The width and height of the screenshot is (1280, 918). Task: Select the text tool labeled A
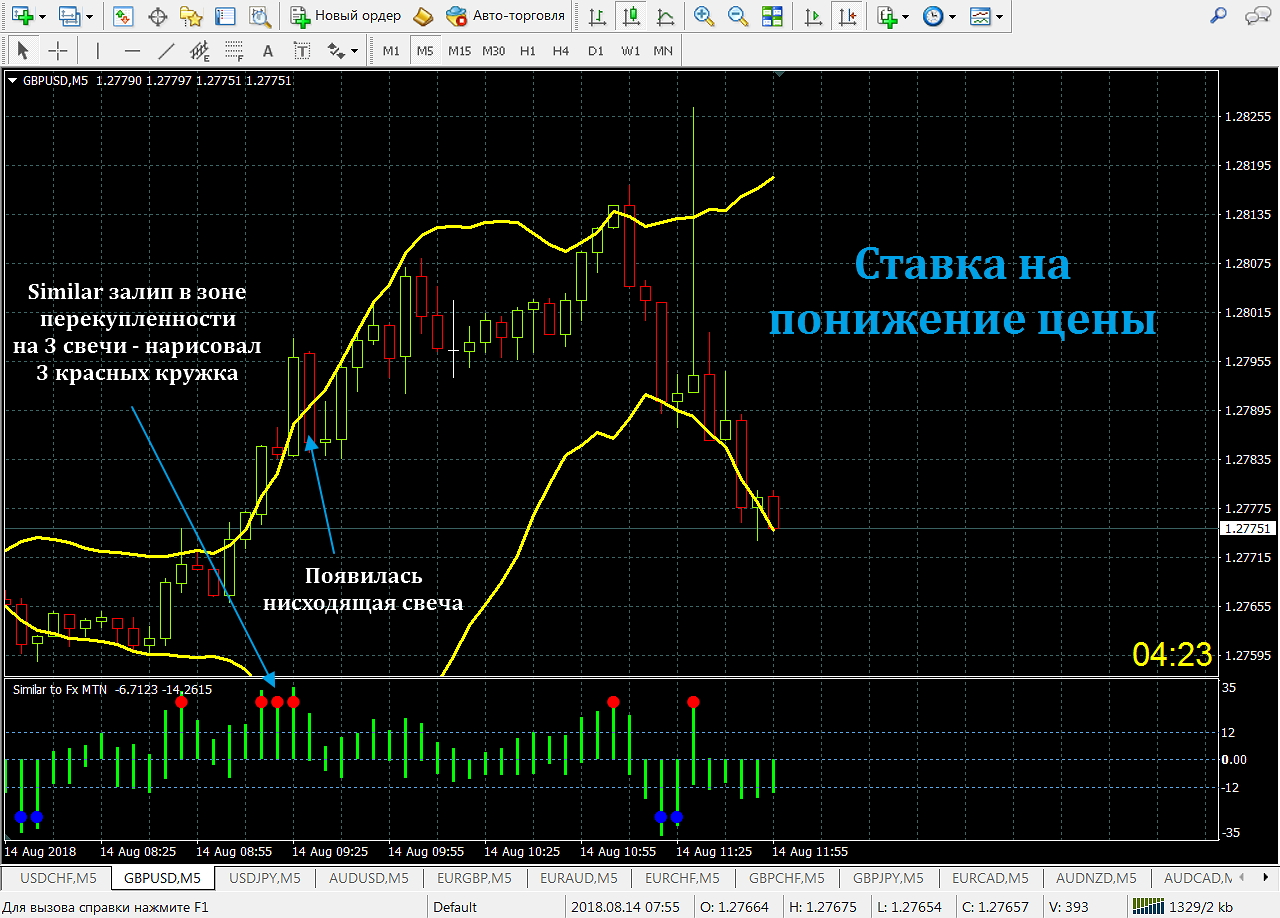pyautogui.click(x=267, y=50)
